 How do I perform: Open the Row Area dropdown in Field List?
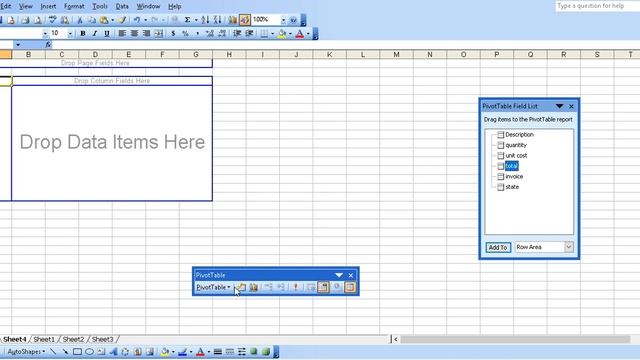tap(569, 247)
